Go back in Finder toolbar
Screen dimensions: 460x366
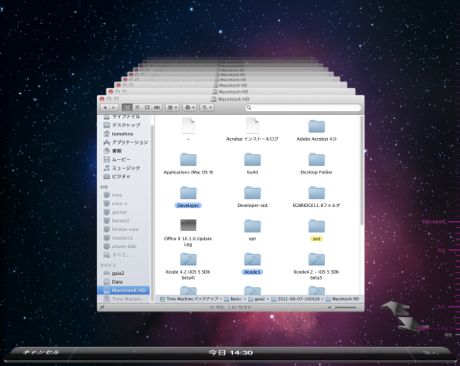pyautogui.click(x=105, y=107)
